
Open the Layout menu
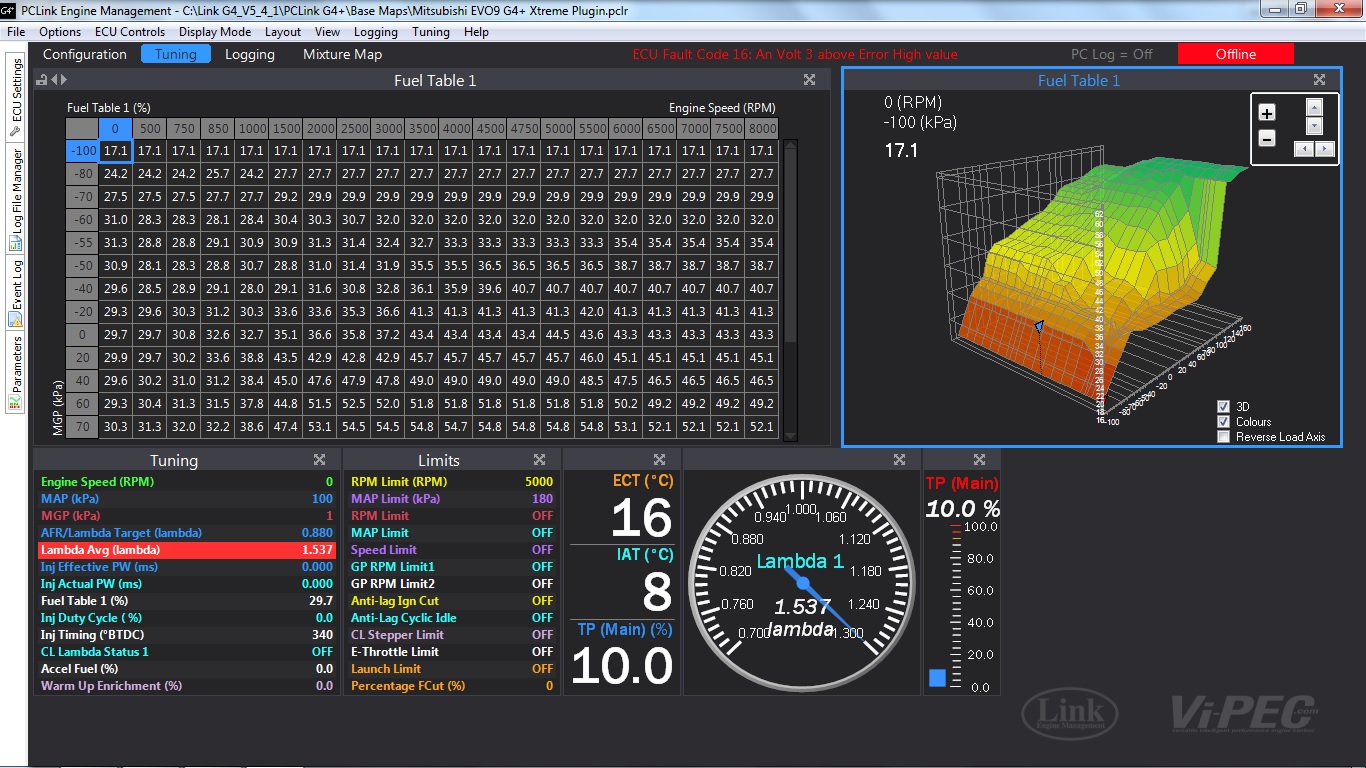[x=283, y=32]
